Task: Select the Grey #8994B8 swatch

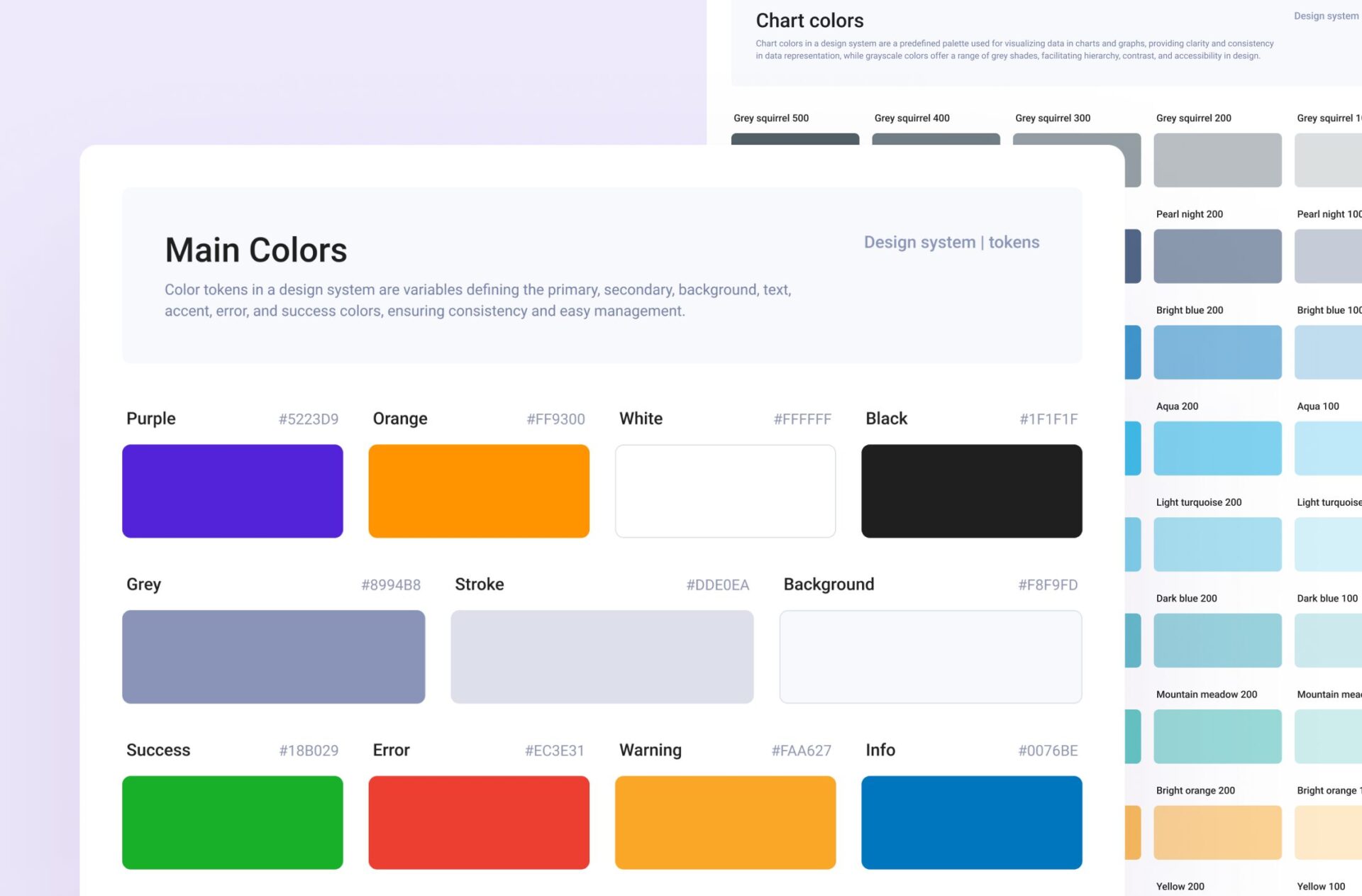Action: [273, 656]
